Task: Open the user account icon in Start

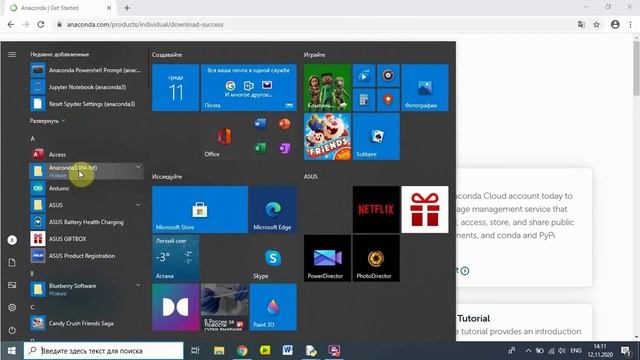Action: [12, 240]
